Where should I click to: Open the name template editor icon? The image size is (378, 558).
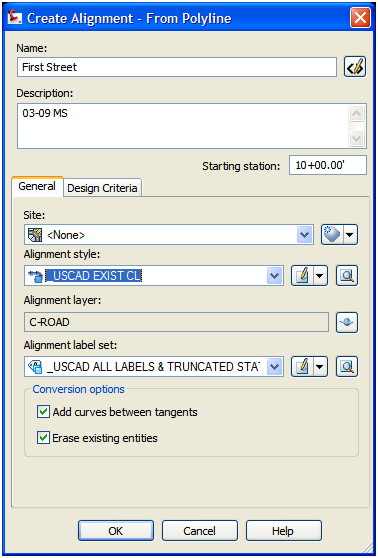click(x=355, y=67)
